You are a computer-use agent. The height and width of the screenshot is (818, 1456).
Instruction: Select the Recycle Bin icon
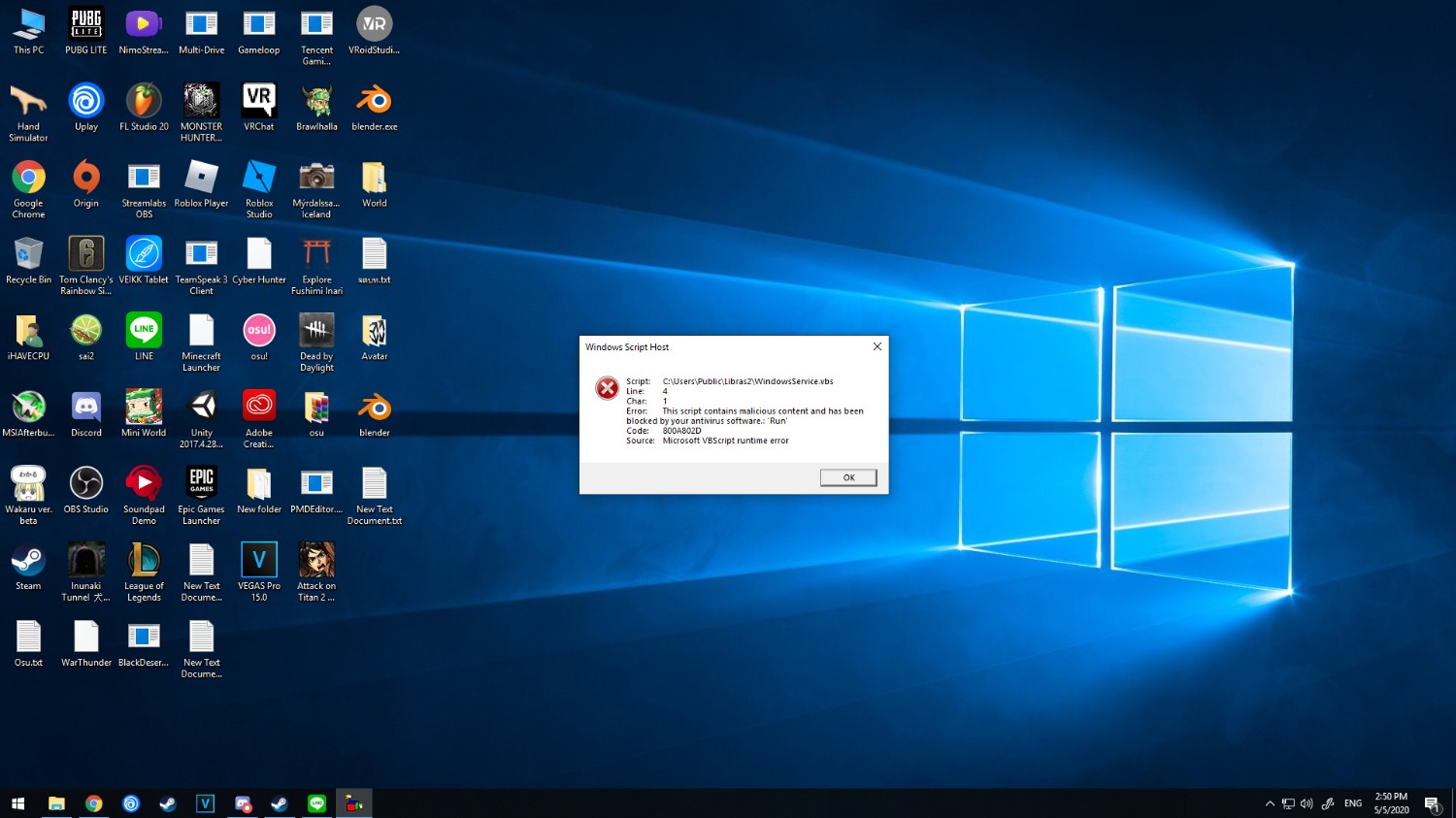[x=28, y=261]
